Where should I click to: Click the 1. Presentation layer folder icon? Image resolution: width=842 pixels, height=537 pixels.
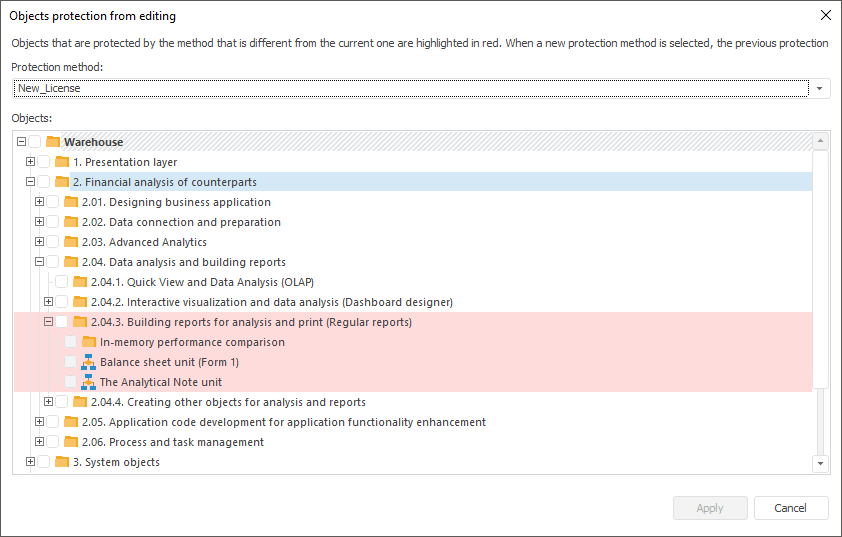pyautogui.click(x=62, y=162)
